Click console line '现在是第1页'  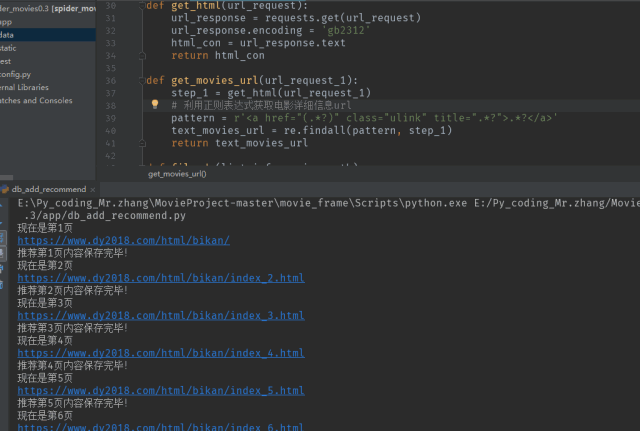pyautogui.click(x=45, y=228)
